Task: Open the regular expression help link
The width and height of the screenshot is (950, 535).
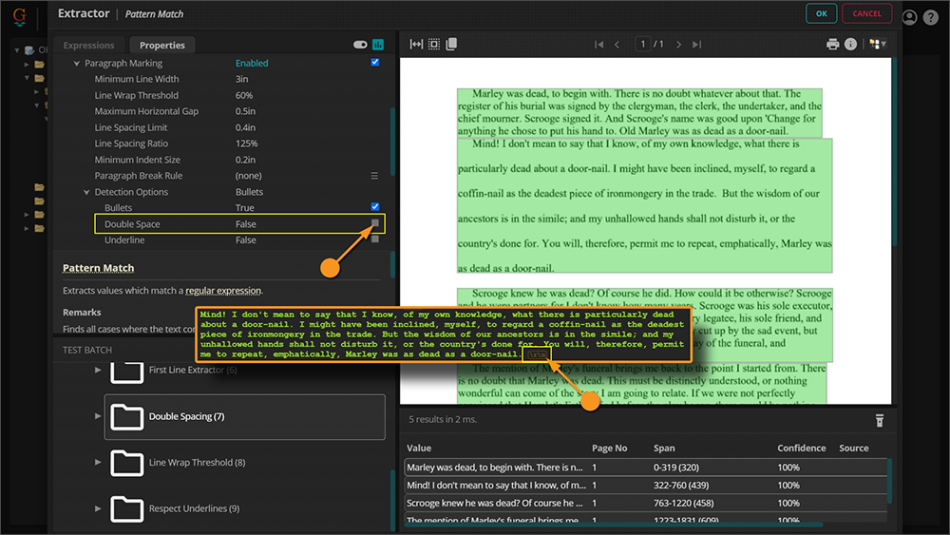Action: [x=222, y=291]
